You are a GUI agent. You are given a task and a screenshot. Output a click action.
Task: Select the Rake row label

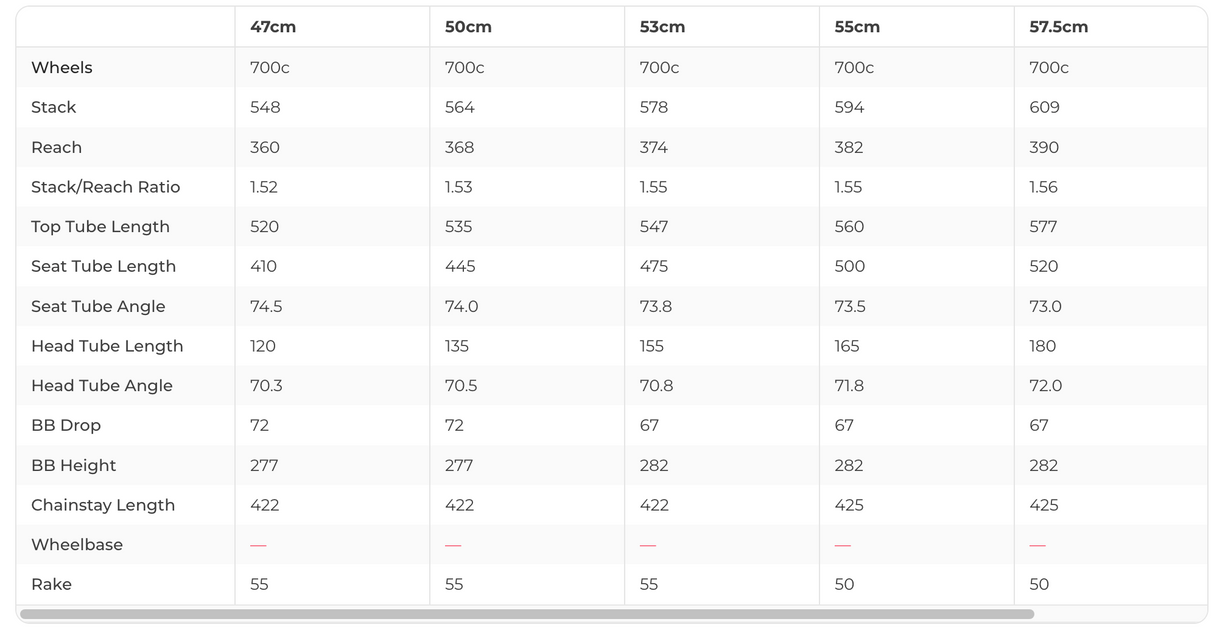coord(51,584)
